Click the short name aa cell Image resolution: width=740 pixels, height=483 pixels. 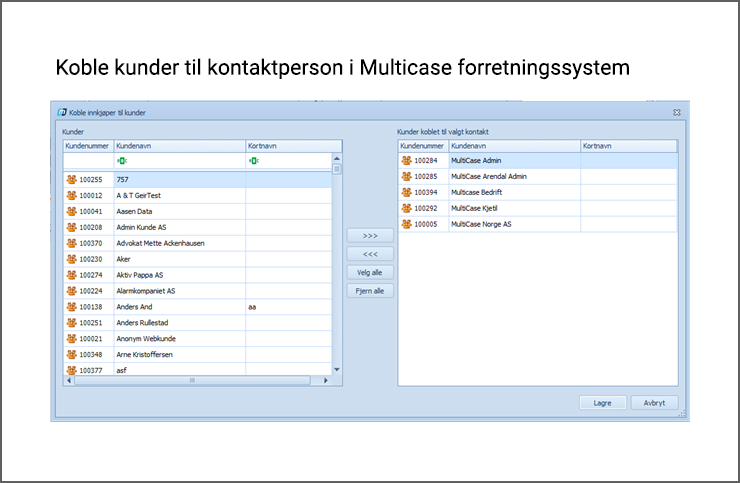pos(289,306)
